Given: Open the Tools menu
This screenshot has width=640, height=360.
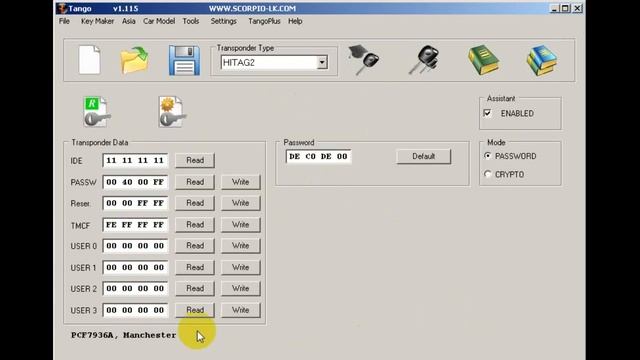Looking at the screenshot, I should 191,21.
